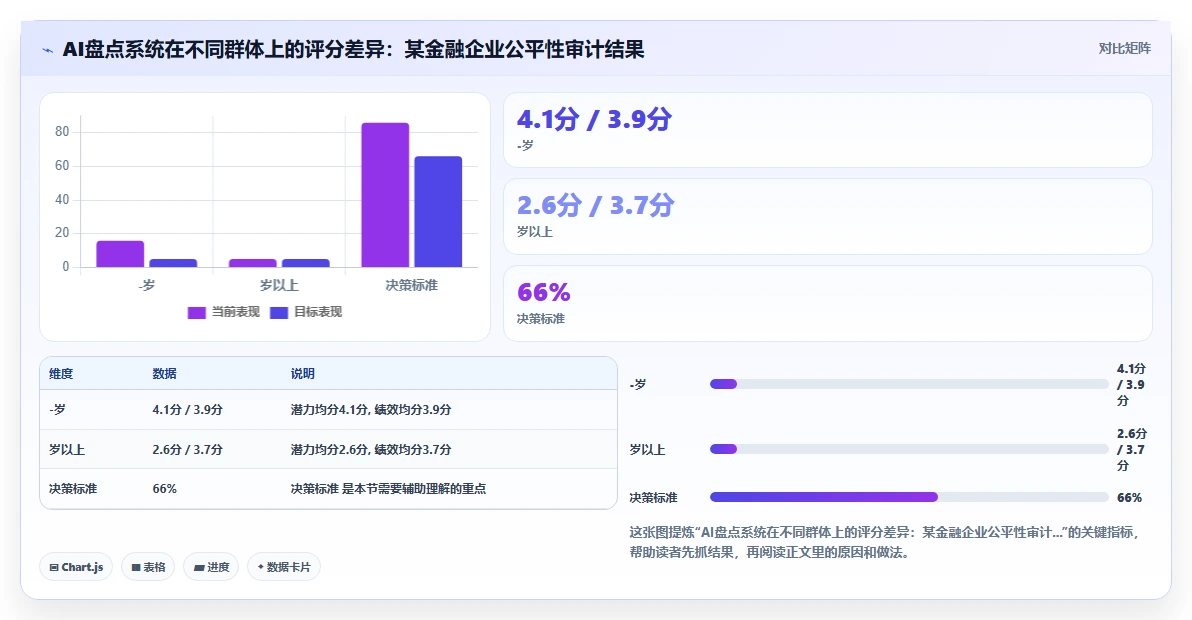The image size is (1192, 620).
Task: Select the 进度 tag
Action: [x=211, y=567]
